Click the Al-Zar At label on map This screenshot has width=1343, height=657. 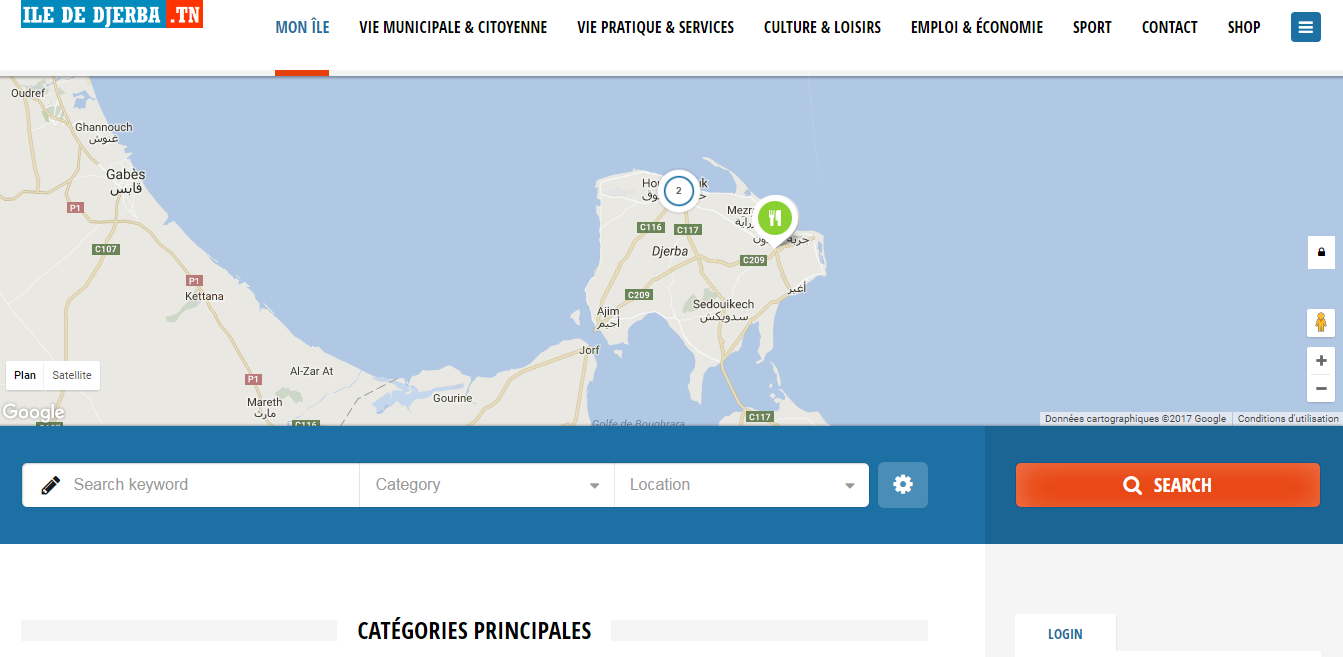(312, 371)
